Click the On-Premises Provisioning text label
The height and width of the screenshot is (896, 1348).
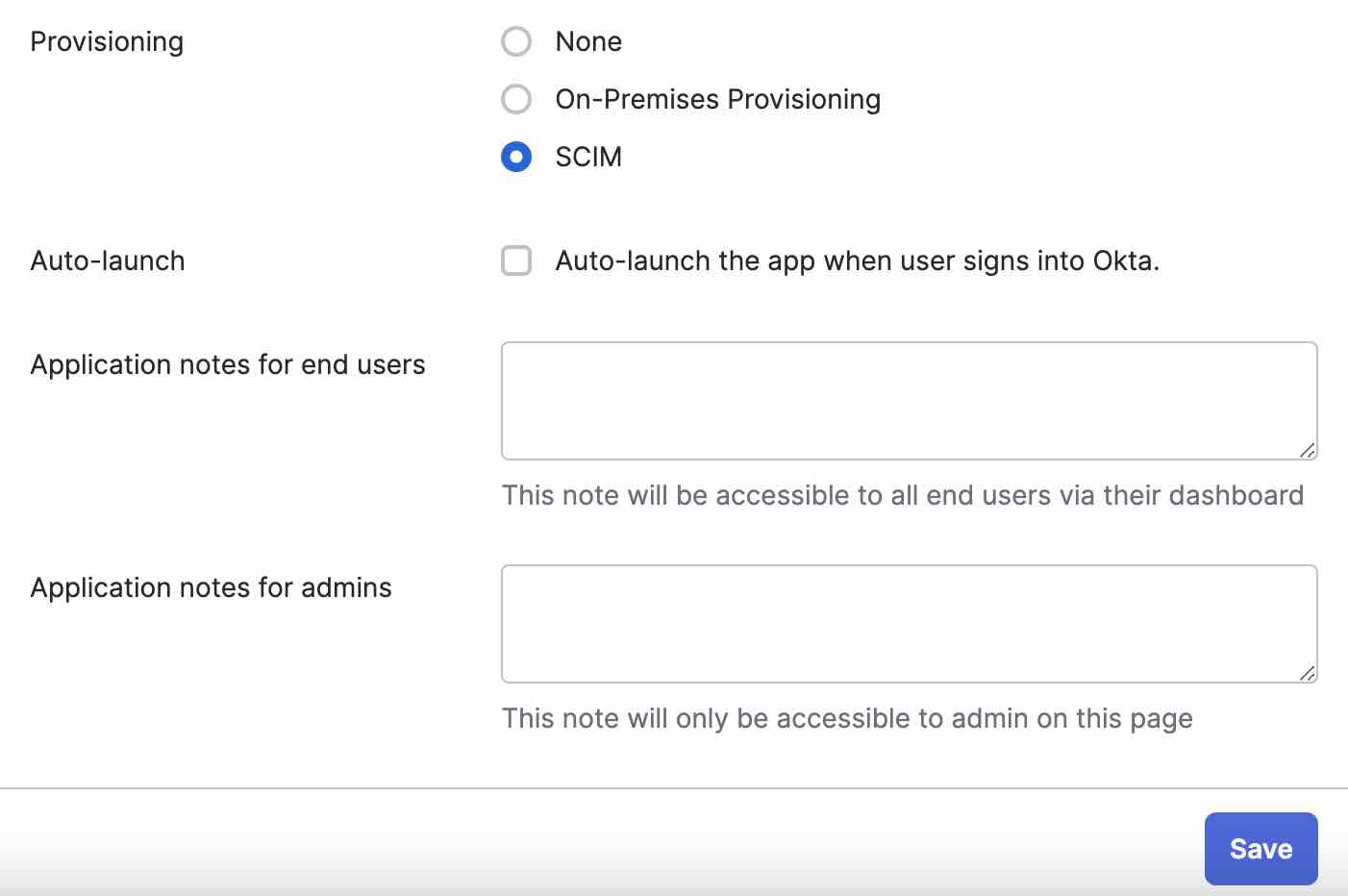click(x=717, y=99)
